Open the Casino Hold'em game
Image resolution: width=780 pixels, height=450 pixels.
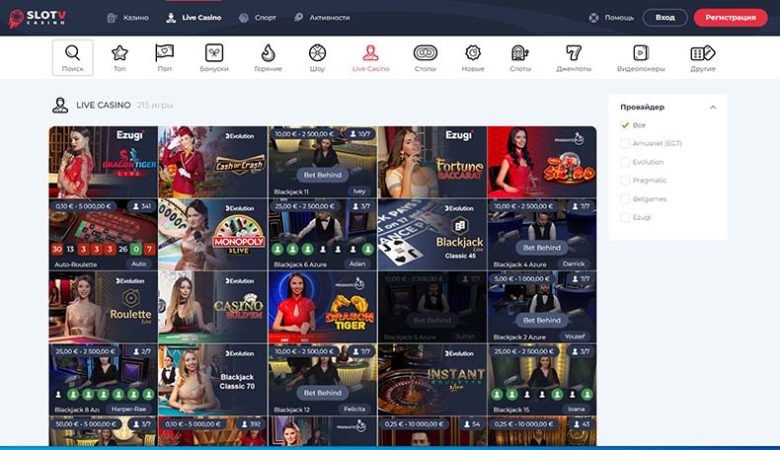pyautogui.click(x=213, y=307)
